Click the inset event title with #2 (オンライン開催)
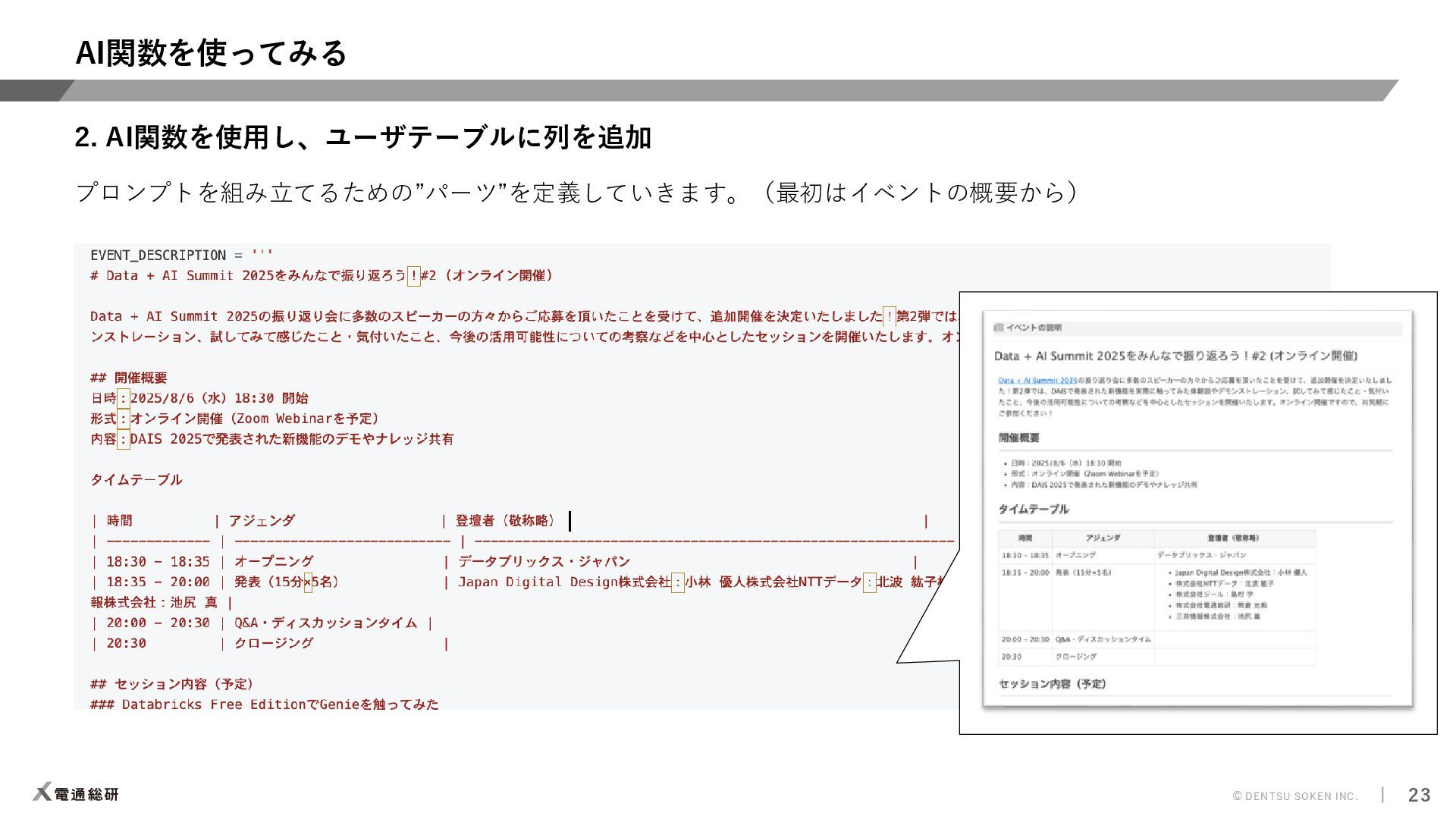Image resolution: width=1456 pixels, height=819 pixels. point(1175,356)
